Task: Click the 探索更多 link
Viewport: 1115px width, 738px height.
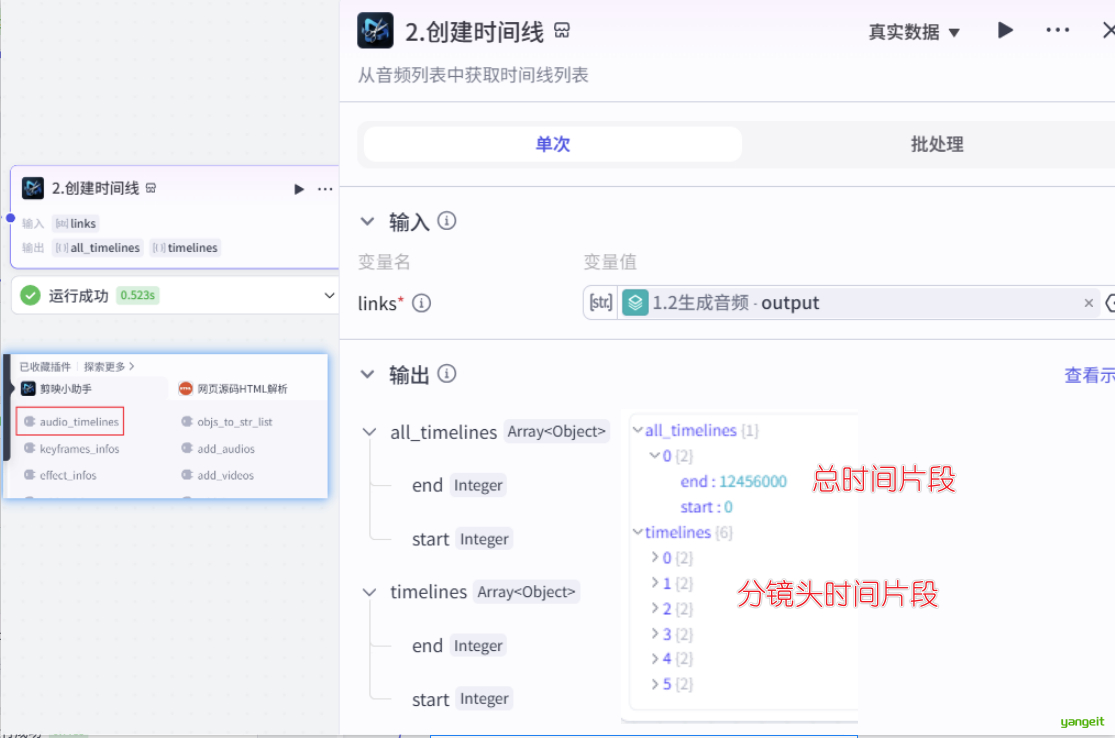Action: click(x=109, y=367)
